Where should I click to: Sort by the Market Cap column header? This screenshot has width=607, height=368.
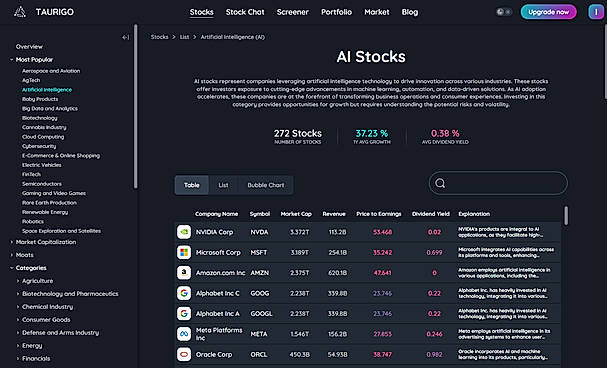[296, 214]
